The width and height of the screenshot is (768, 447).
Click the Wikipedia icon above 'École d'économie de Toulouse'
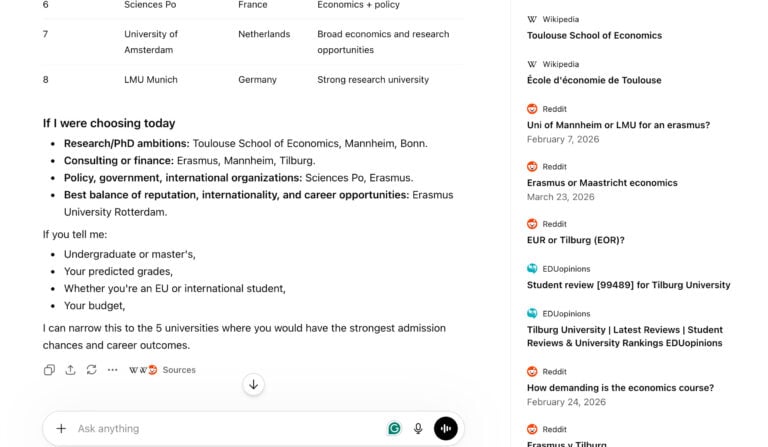pos(532,64)
